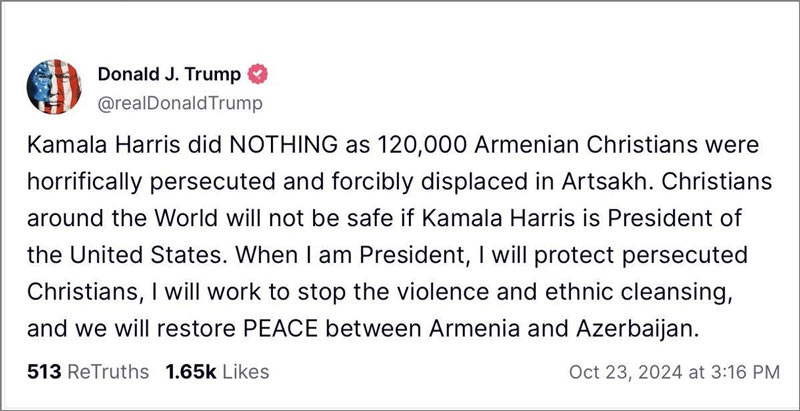
Task: View the 1.65k Likes list
Action: pos(217,372)
